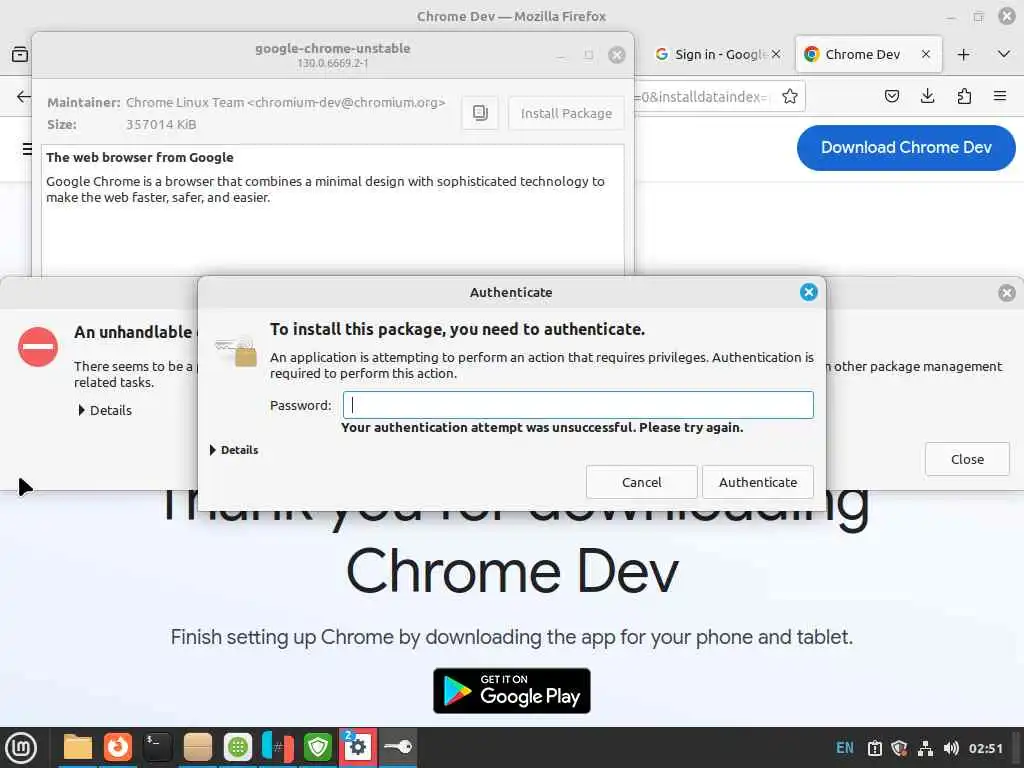1024x768 pixels.
Task: Cancel the authentication dialog
Action: click(641, 482)
